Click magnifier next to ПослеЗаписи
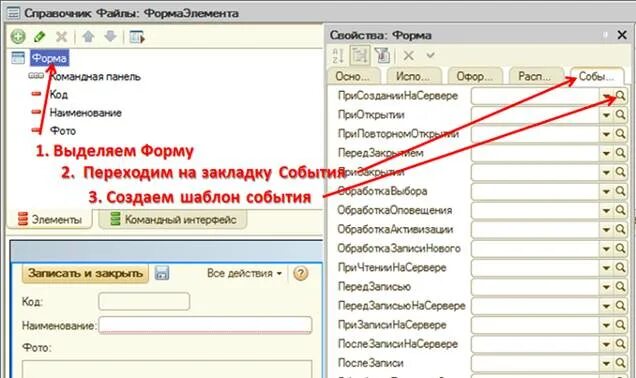 (620, 363)
